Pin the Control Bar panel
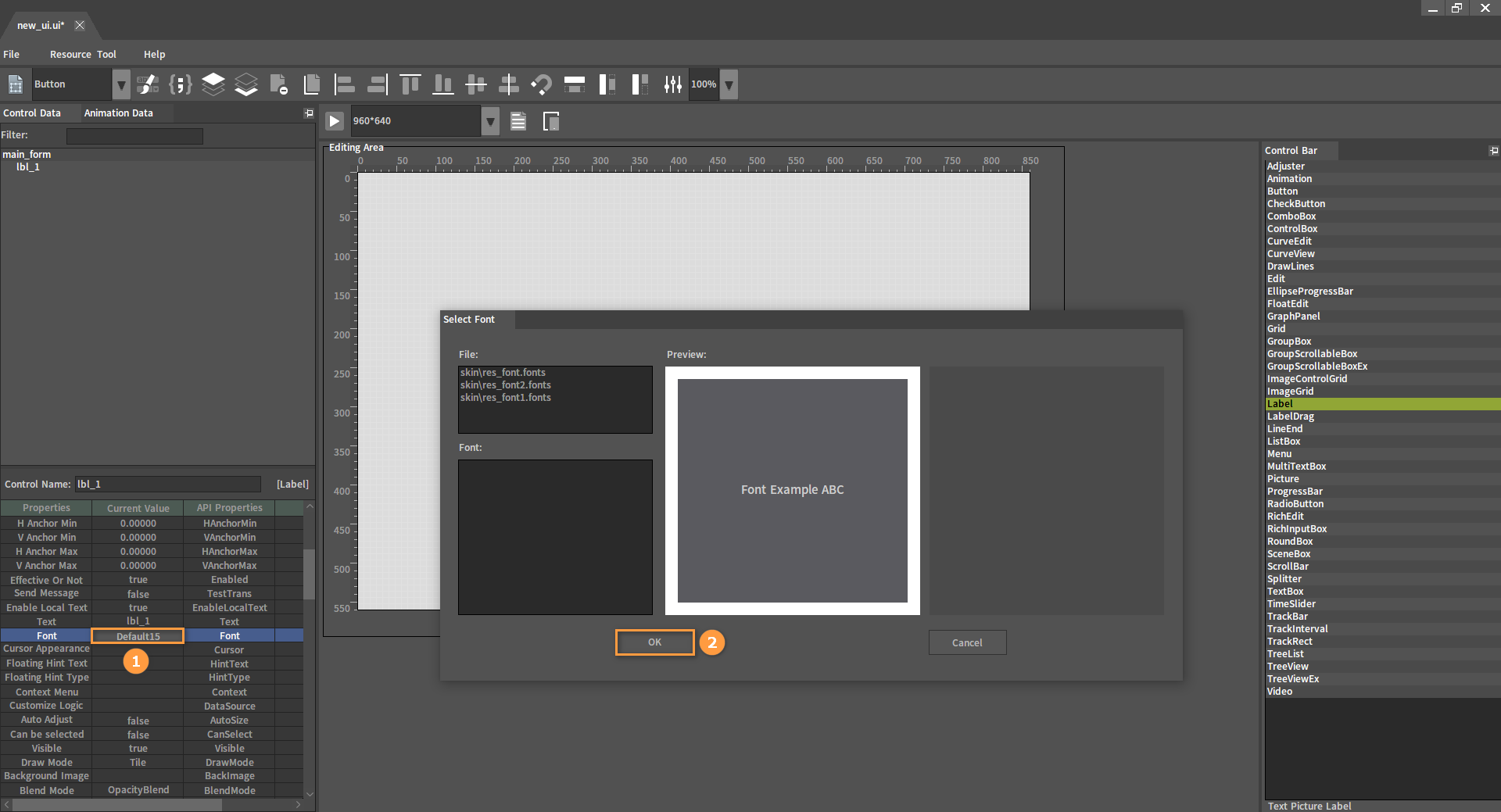The width and height of the screenshot is (1501, 812). point(1494,151)
